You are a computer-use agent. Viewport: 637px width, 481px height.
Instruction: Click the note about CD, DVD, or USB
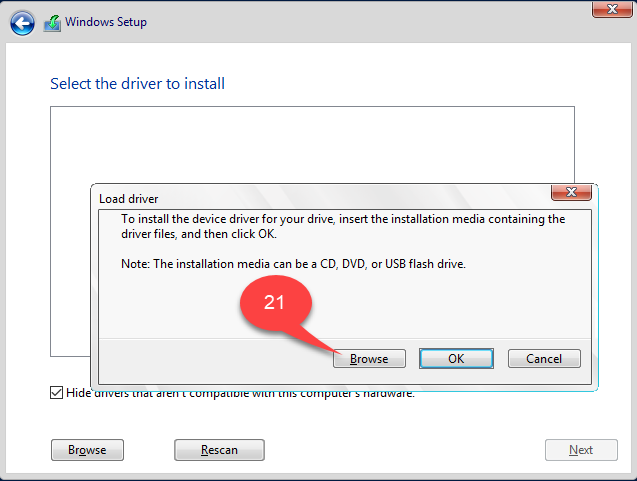click(293, 264)
